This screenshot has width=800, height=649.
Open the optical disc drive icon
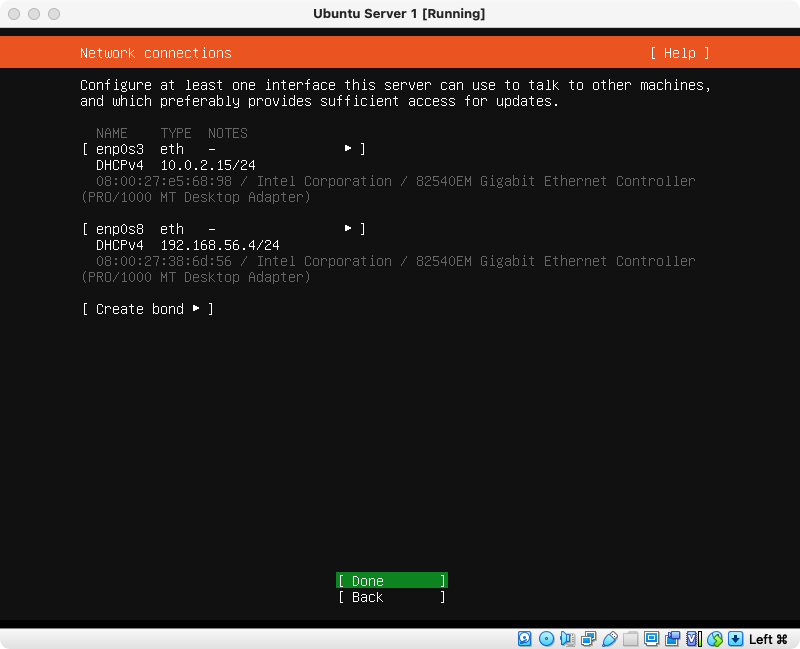coord(546,639)
